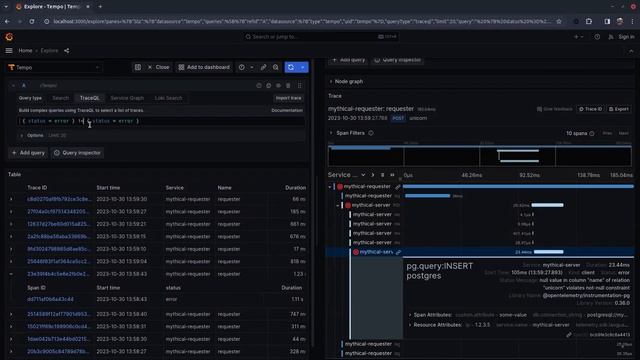Expand all spans double-chevron icon

pos(382,175)
